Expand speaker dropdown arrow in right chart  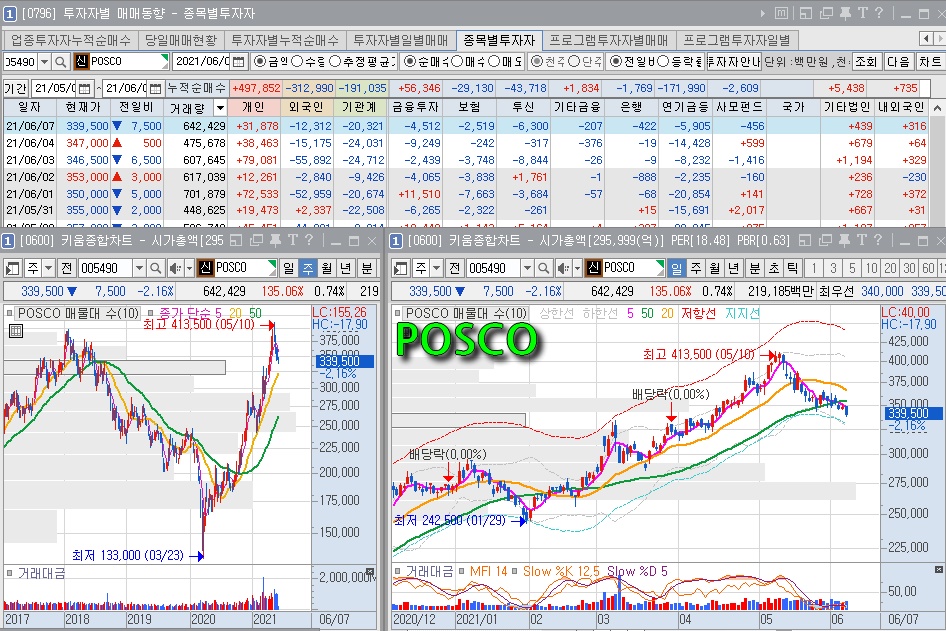(577, 268)
